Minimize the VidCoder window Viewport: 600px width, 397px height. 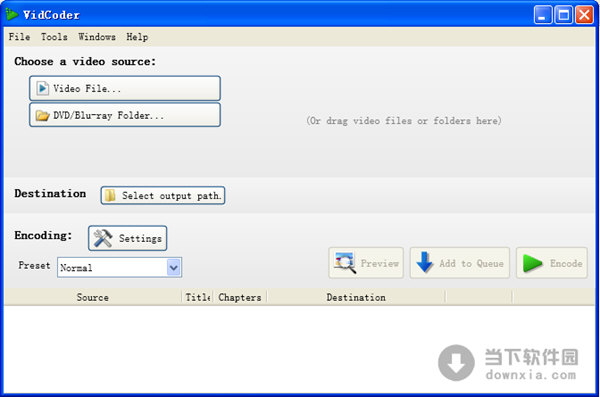coord(543,15)
